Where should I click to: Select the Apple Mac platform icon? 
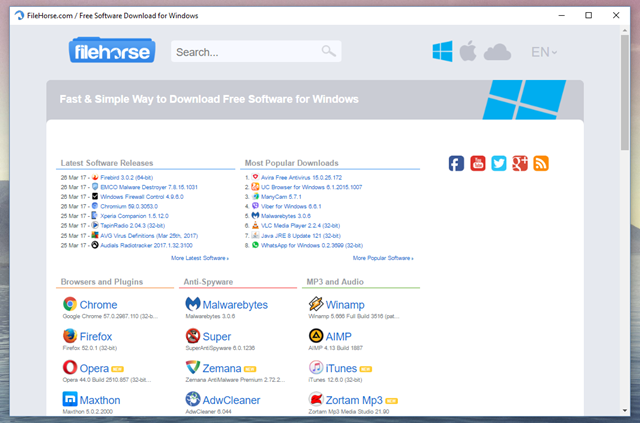468,51
